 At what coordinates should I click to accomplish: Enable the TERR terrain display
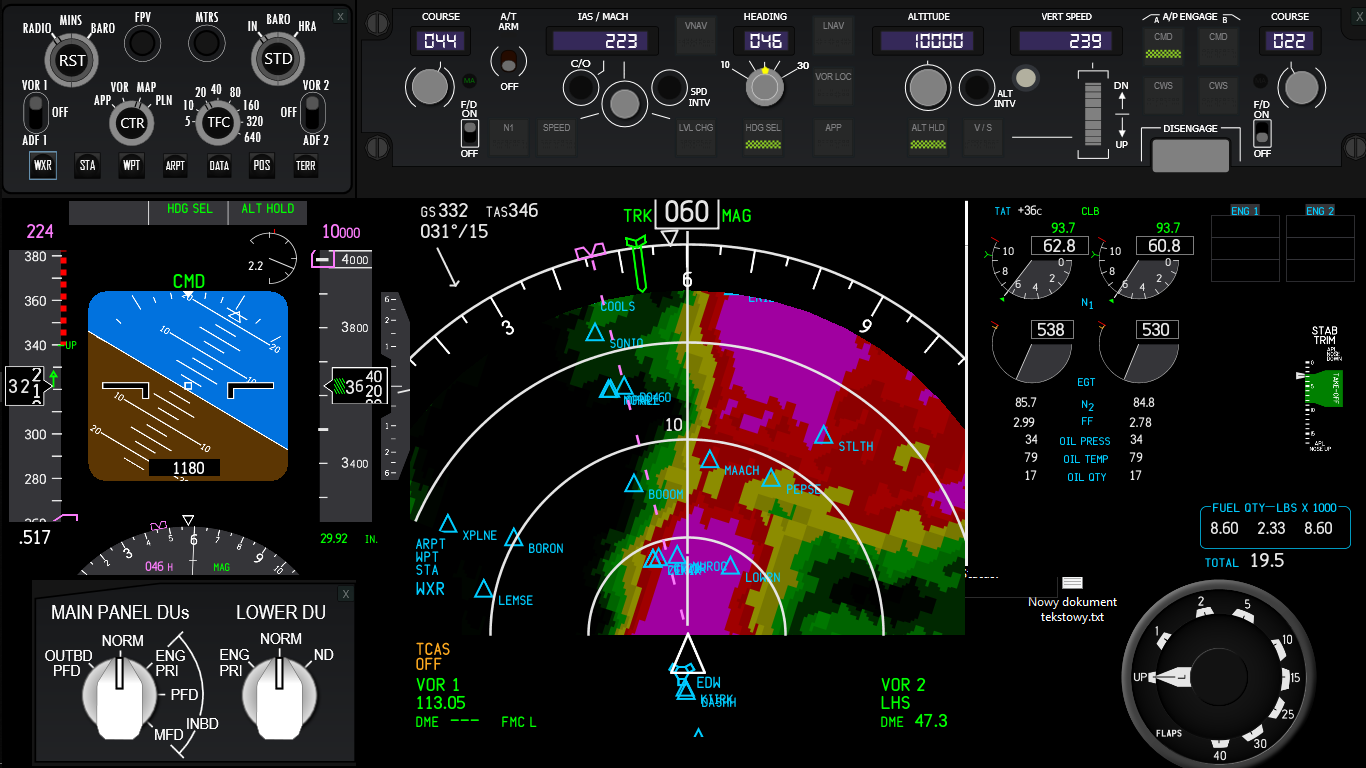click(306, 166)
